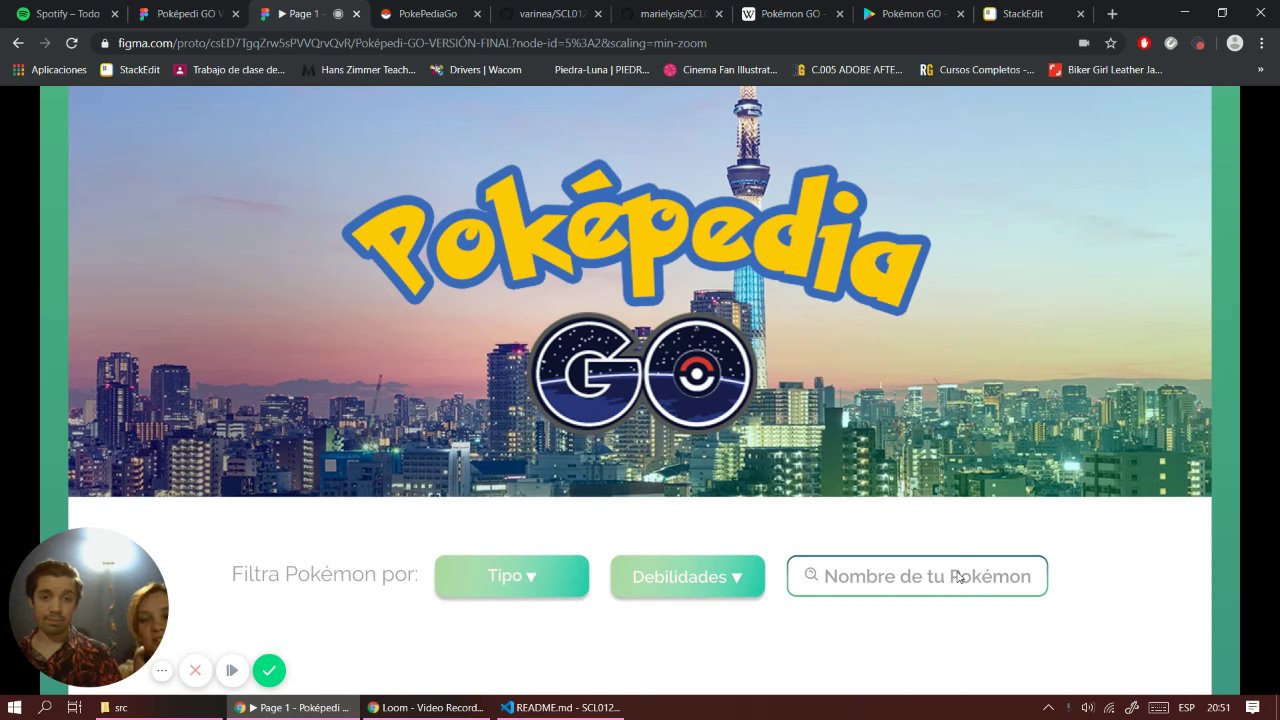Viewport: 1280px width, 720px height.
Task: Close the Spotify – Todo tab
Action: coord(115,14)
